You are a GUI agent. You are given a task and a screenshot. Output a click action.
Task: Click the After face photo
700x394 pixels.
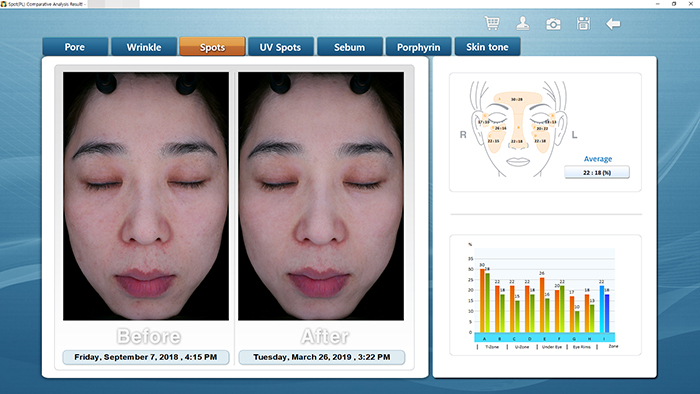(x=321, y=196)
